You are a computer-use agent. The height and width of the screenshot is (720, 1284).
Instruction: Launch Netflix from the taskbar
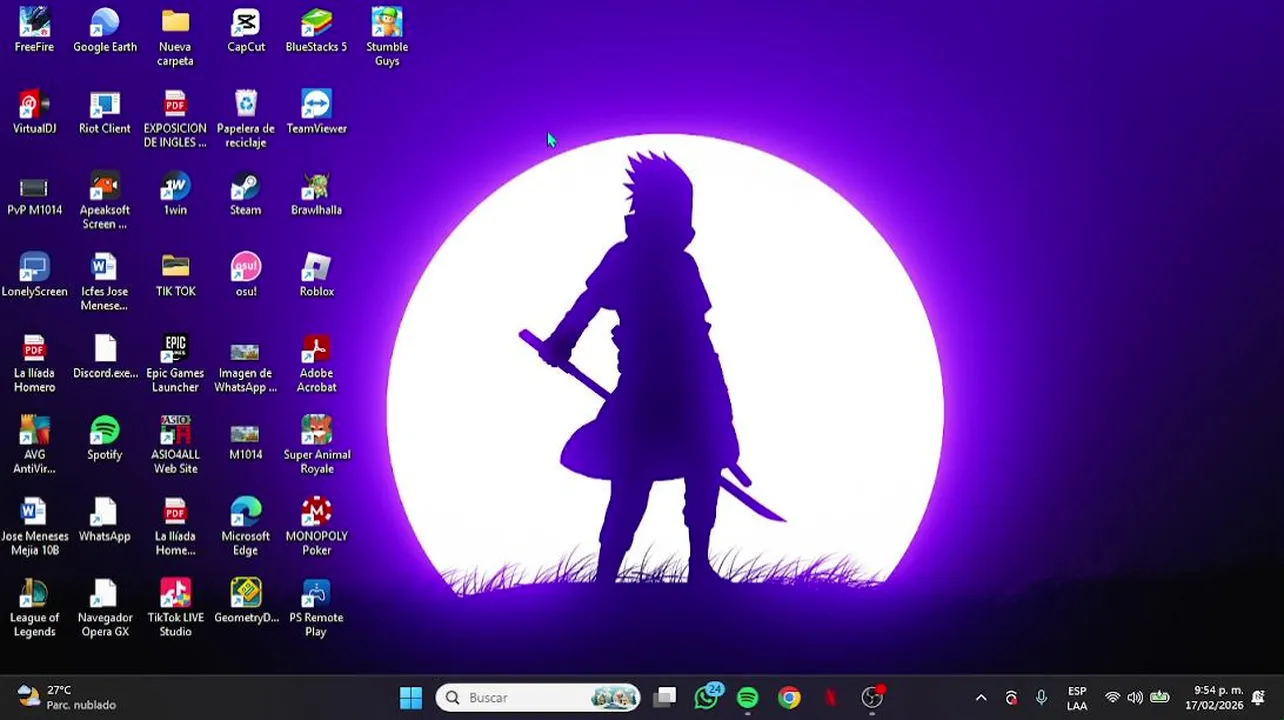coord(831,698)
